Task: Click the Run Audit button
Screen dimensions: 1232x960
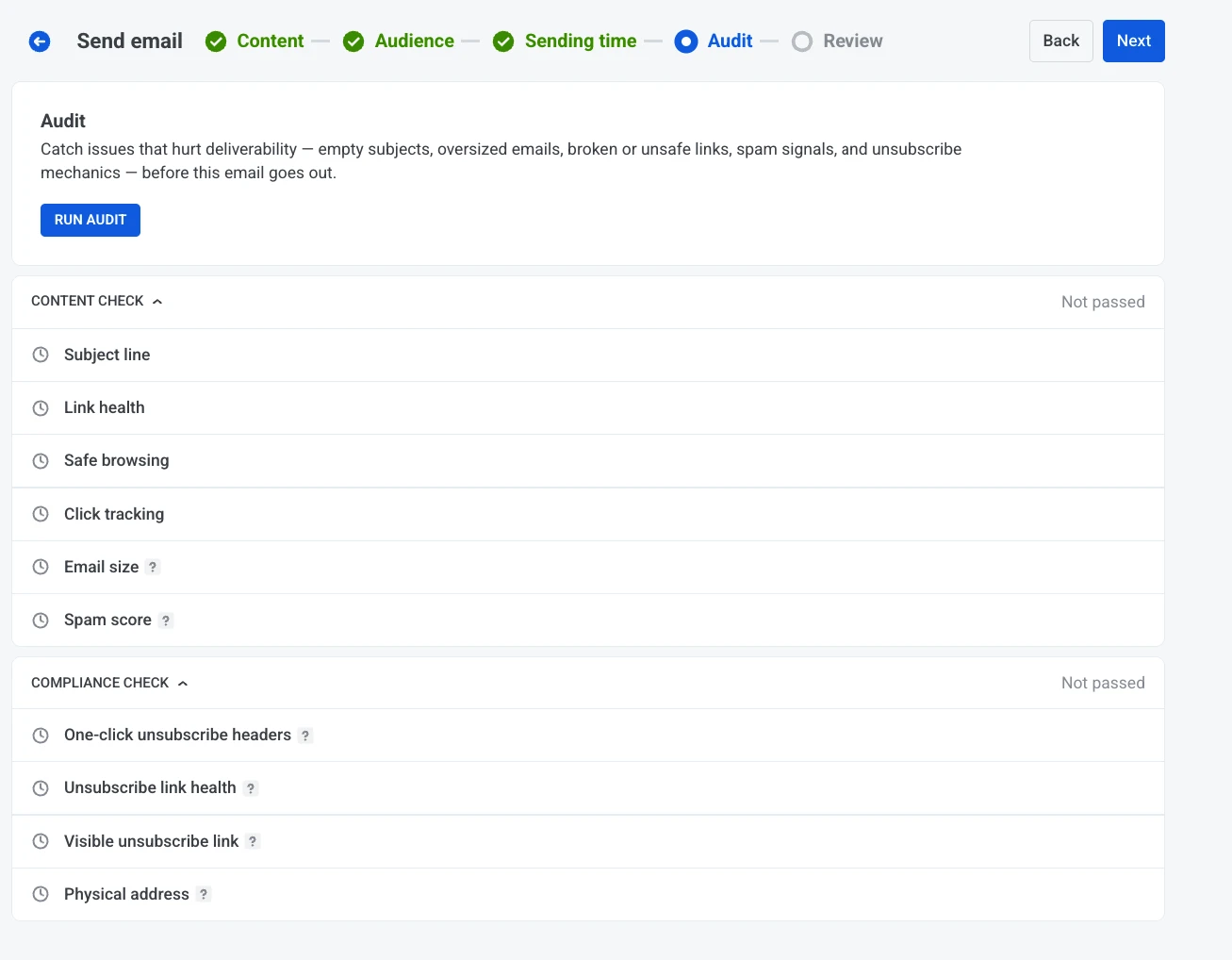Action: point(90,220)
